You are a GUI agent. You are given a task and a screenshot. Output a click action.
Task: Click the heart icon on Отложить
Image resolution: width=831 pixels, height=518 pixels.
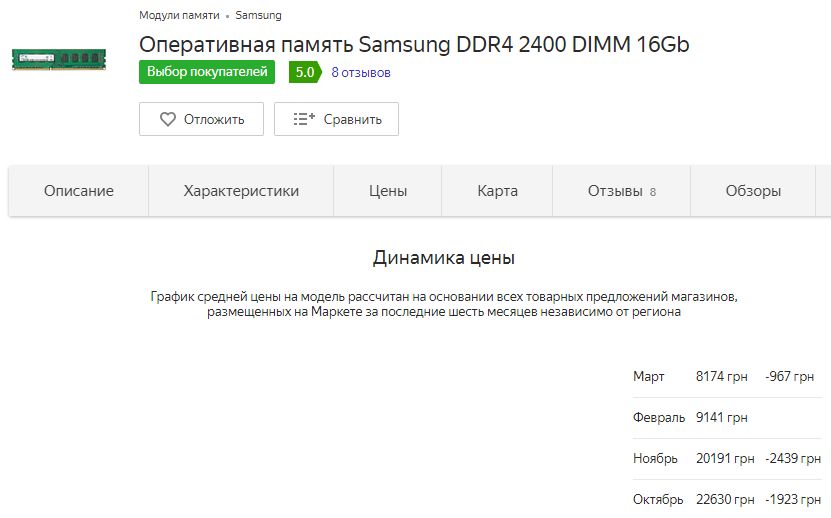pyautogui.click(x=168, y=119)
